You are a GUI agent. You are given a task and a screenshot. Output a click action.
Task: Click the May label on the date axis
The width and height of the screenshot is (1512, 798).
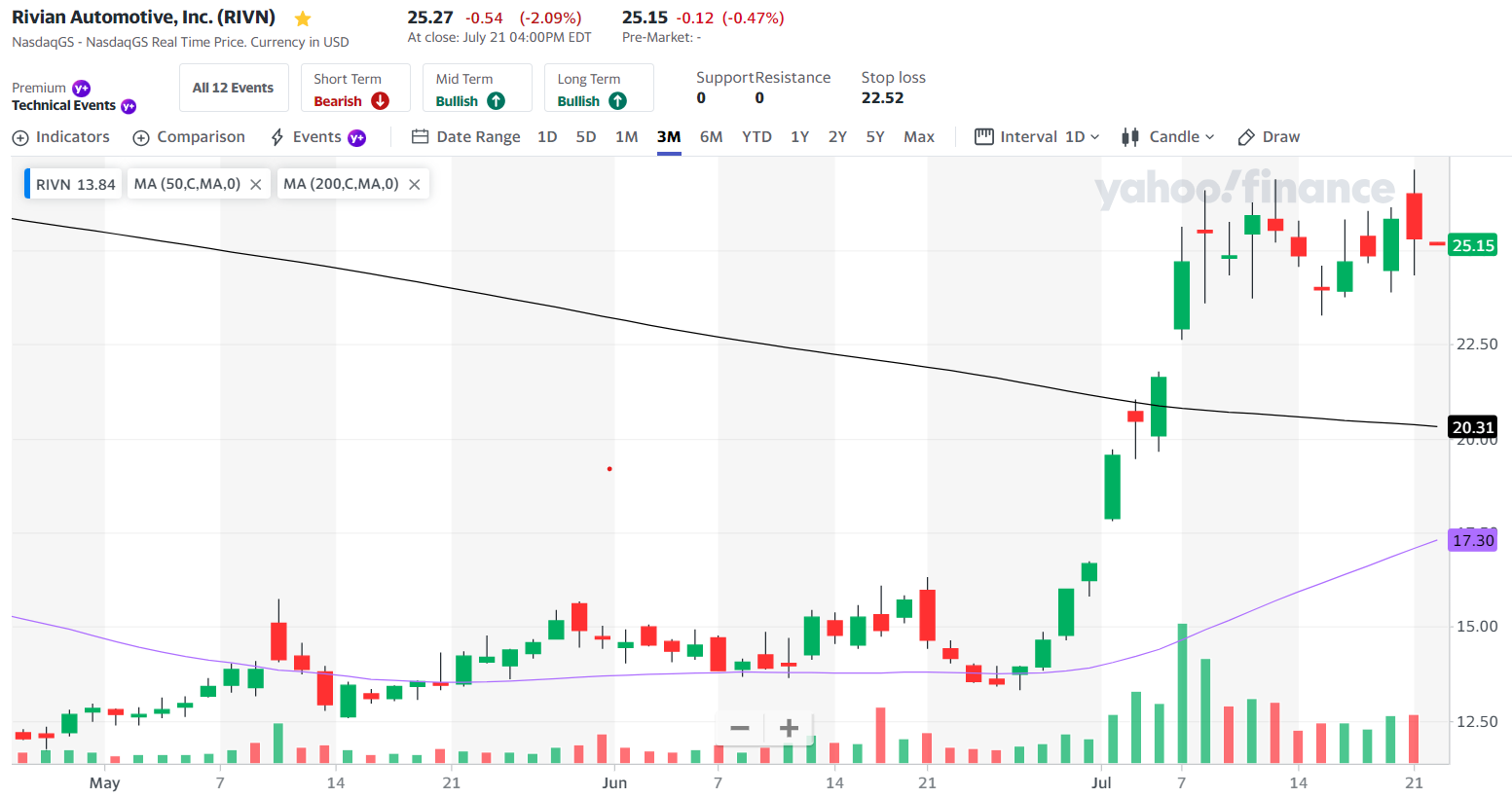[104, 782]
